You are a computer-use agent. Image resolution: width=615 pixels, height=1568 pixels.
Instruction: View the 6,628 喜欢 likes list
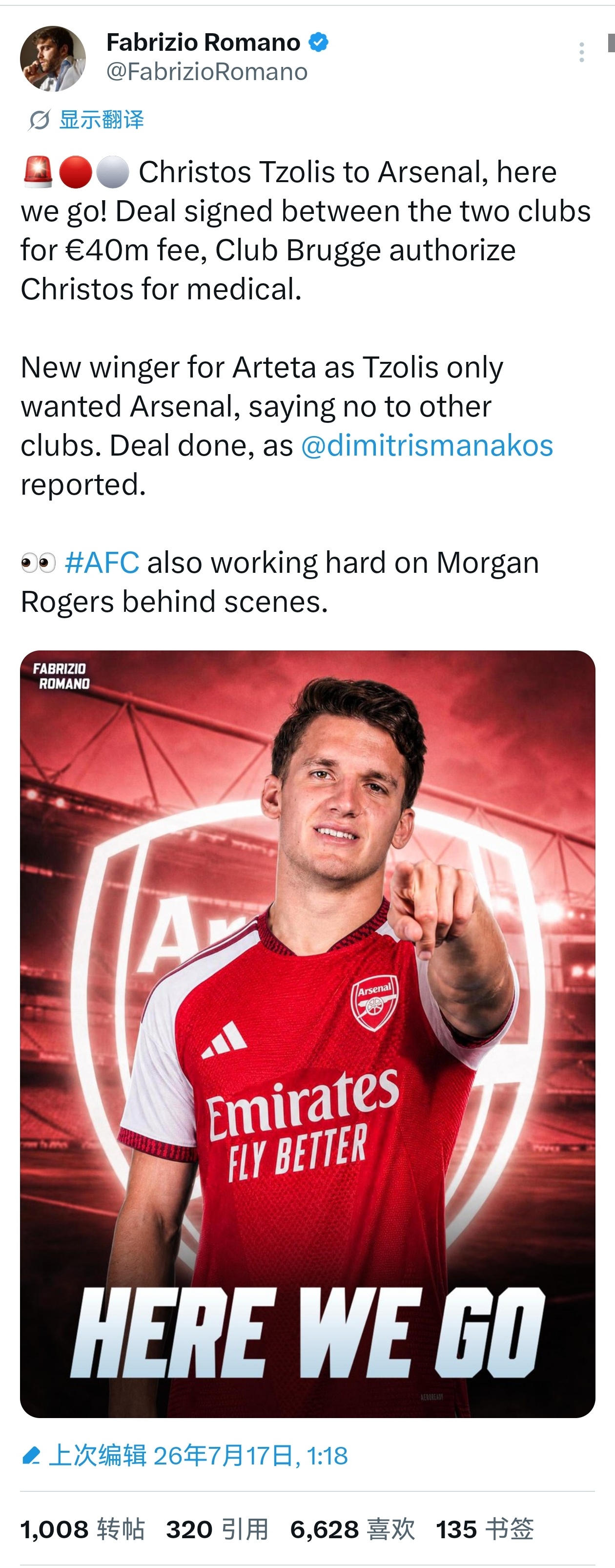353,1529
